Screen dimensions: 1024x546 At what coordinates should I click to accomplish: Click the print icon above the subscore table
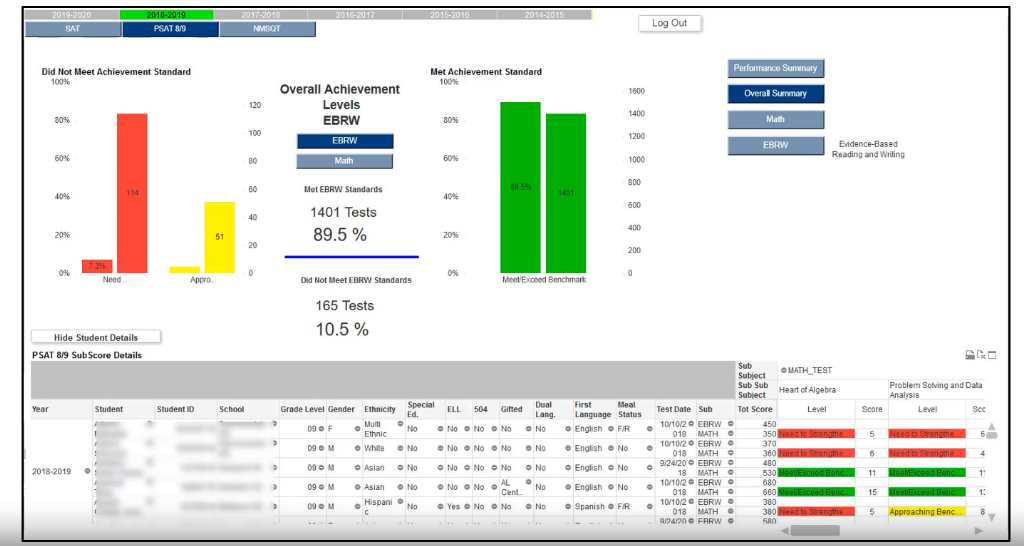[x=970, y=355]
